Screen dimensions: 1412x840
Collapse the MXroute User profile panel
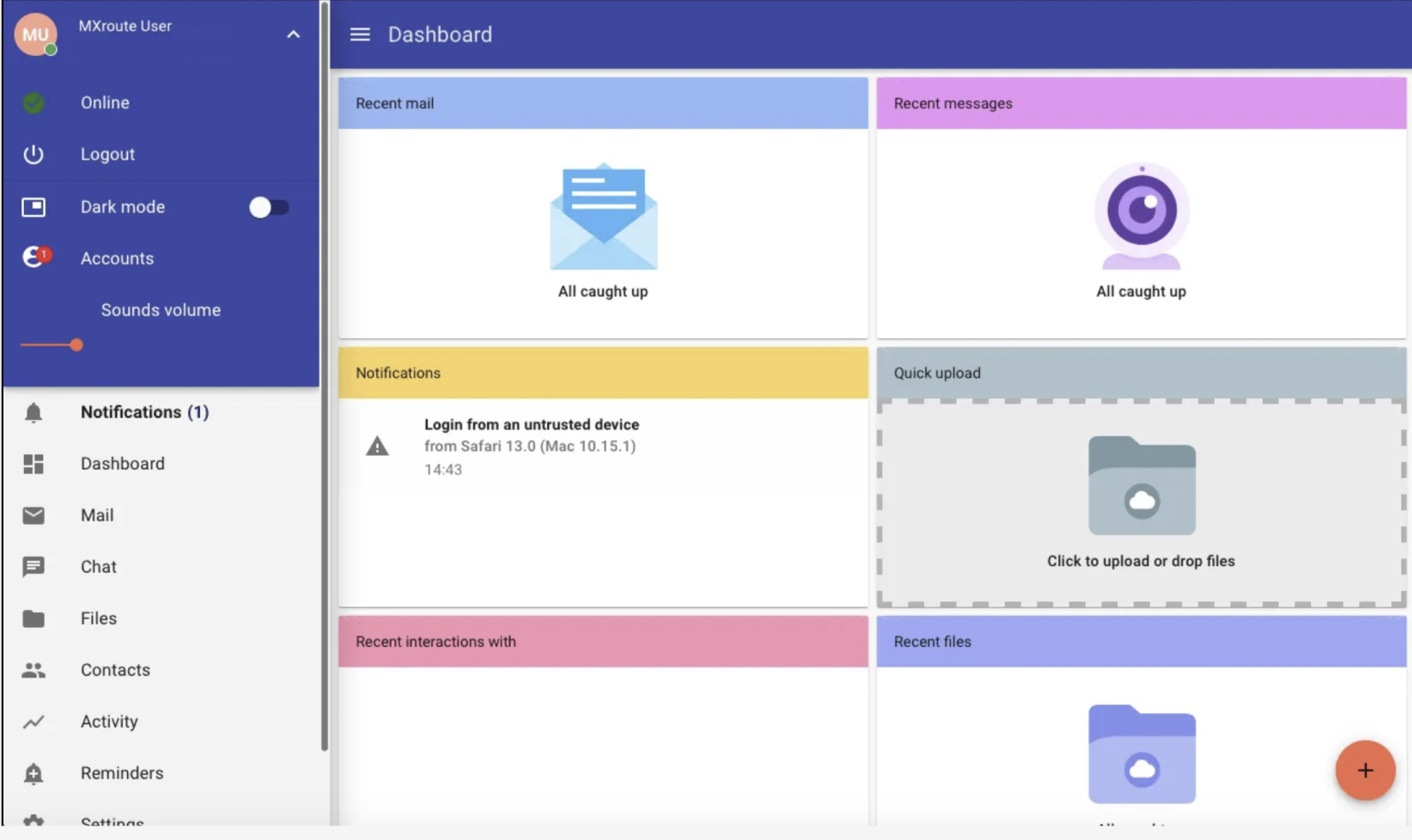coord(293,34)
